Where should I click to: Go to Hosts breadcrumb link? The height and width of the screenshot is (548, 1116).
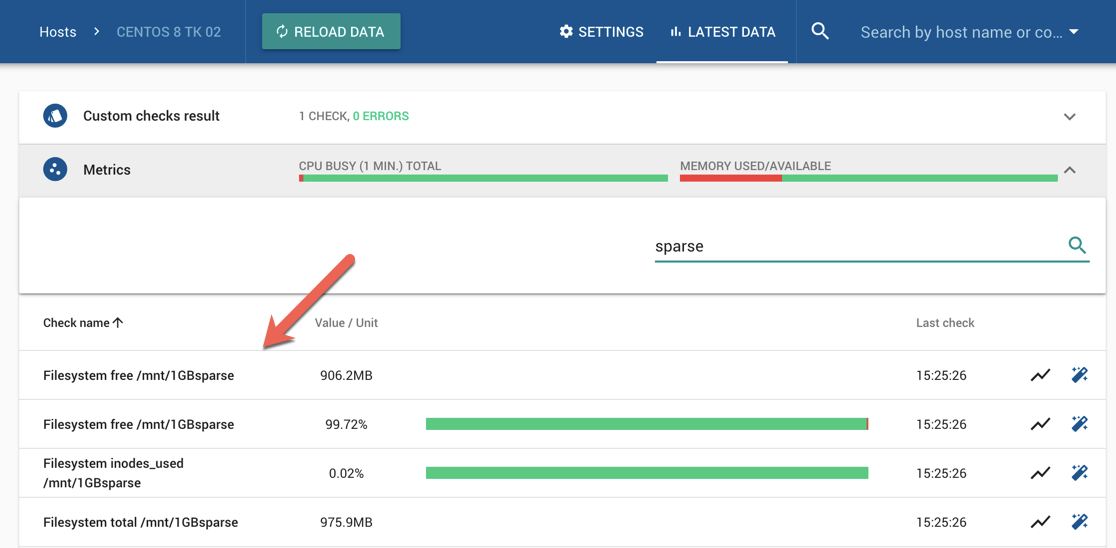tap(58, 32)
